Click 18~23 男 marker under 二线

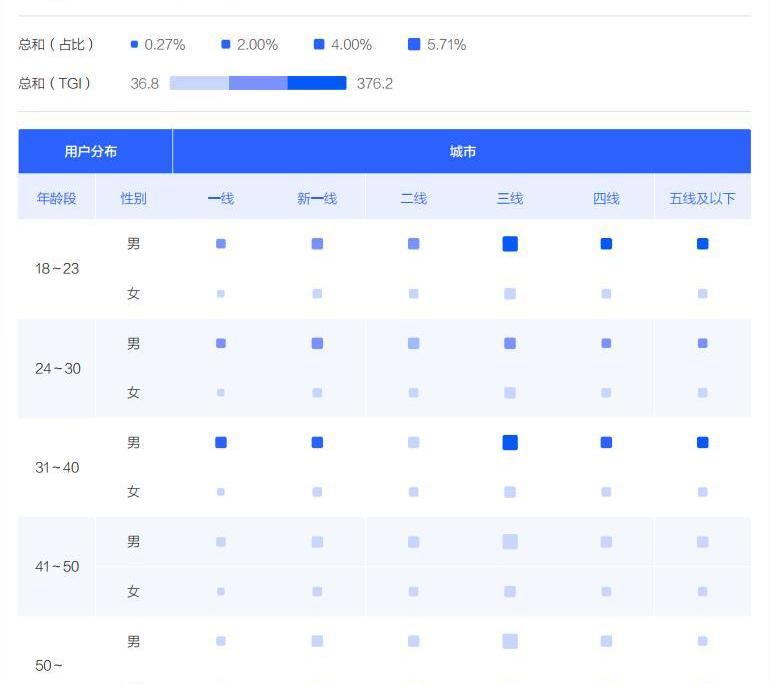coord(413,244)
